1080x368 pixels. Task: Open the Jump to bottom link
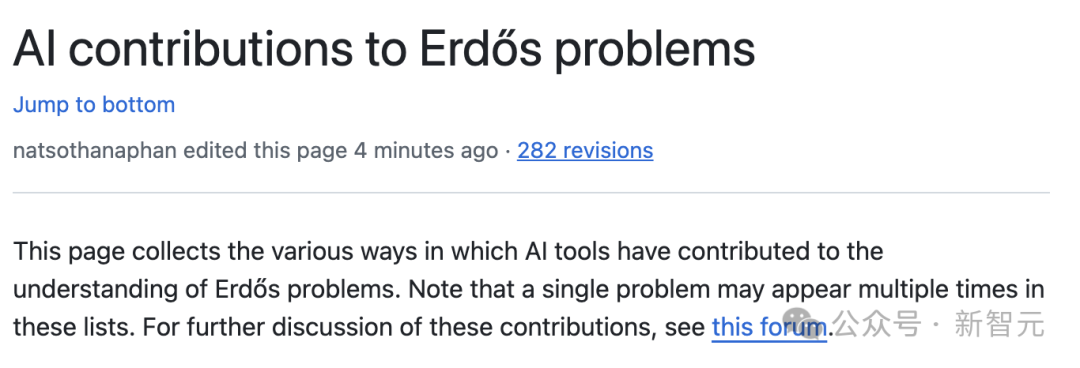94,105
